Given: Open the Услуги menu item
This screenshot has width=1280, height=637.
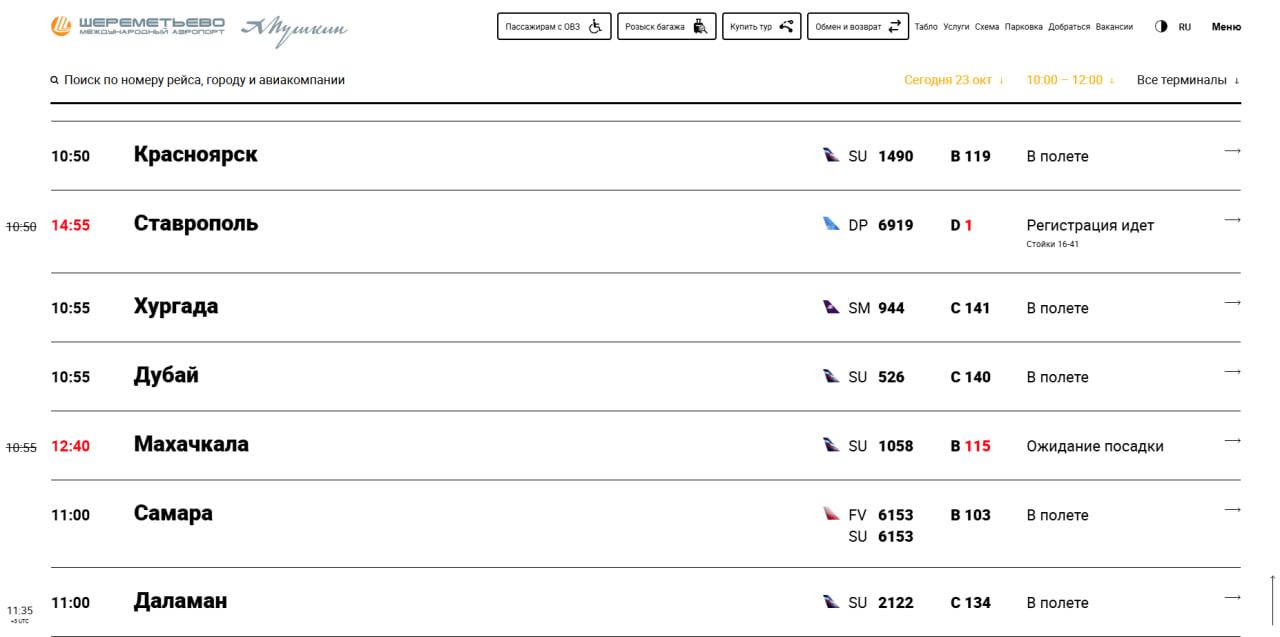Looking at the screenshot, I should point(956,27).
